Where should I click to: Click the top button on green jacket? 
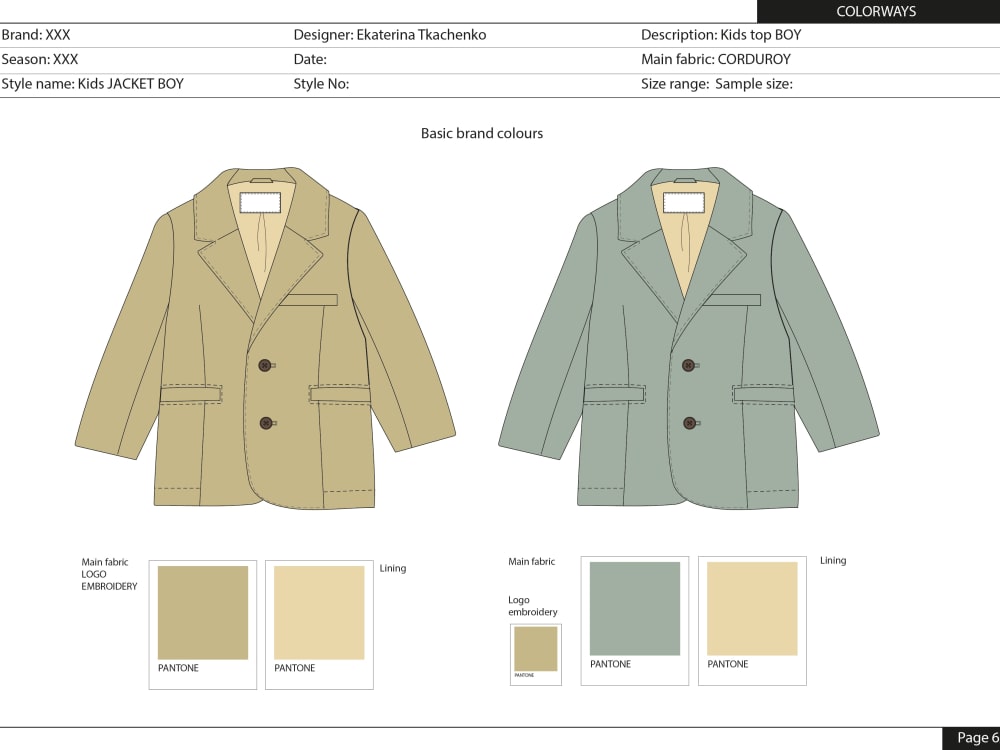(x=688, y=365)
